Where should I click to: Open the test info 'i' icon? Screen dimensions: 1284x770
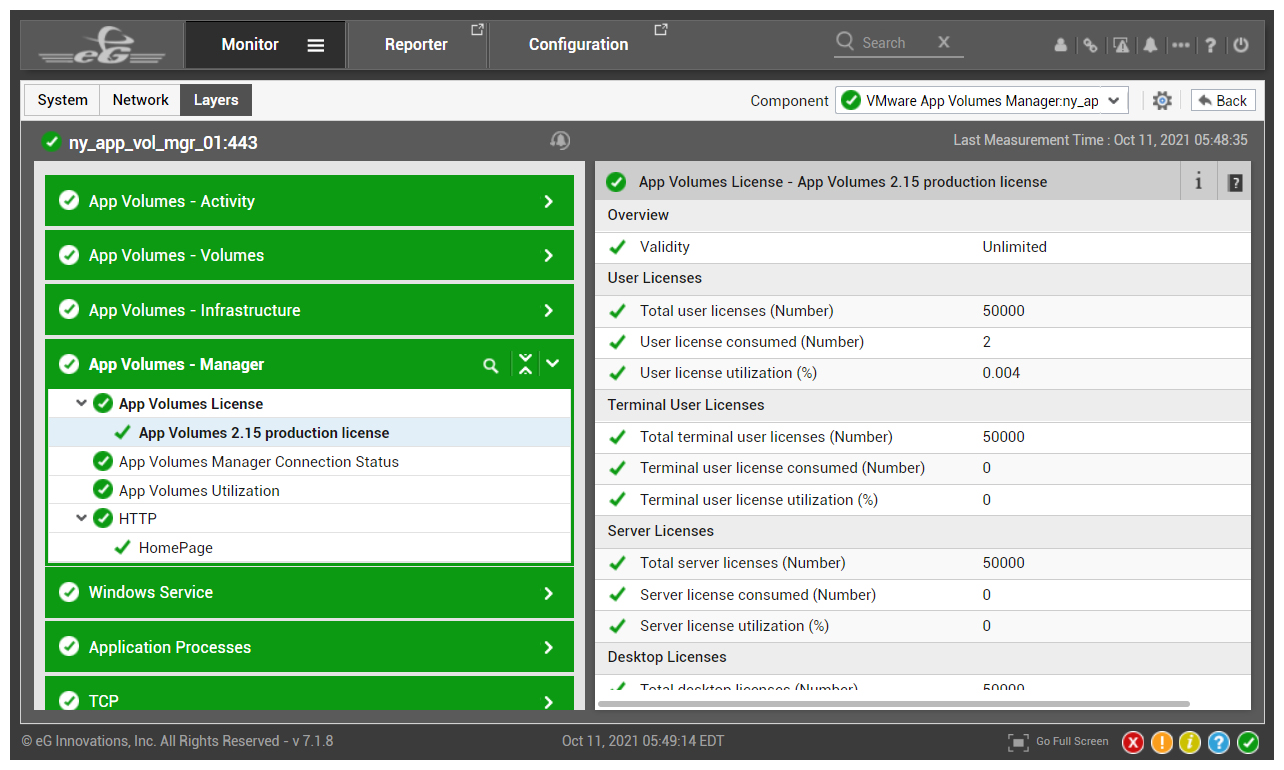click(x=1198, y=182)
